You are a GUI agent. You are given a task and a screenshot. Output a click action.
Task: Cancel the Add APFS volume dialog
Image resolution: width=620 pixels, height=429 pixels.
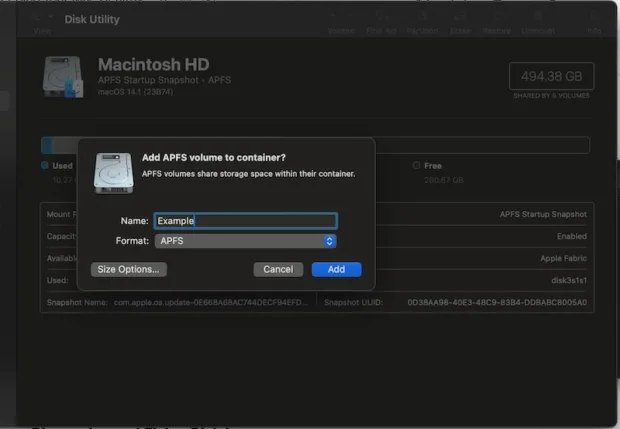coord(278,269)
